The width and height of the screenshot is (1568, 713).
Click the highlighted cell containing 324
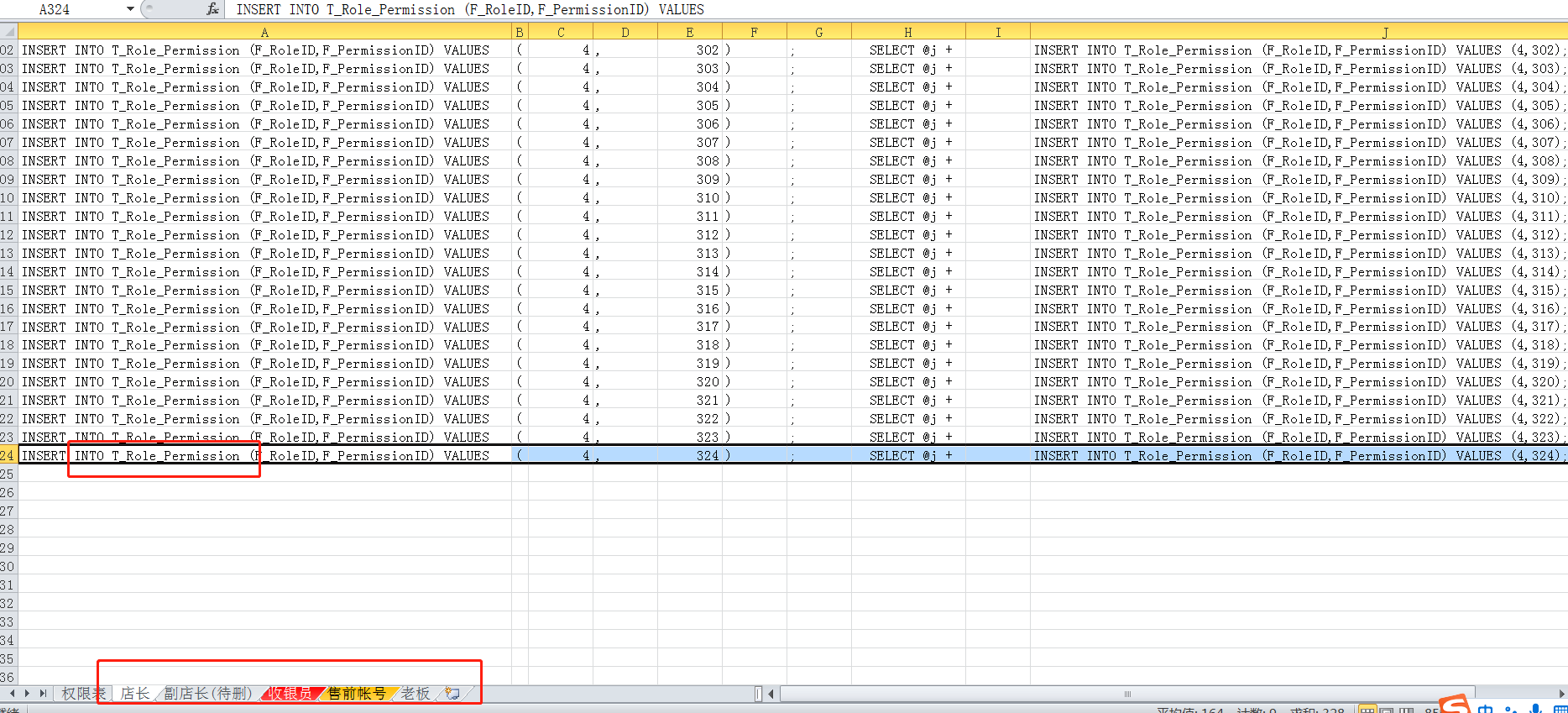690,456
